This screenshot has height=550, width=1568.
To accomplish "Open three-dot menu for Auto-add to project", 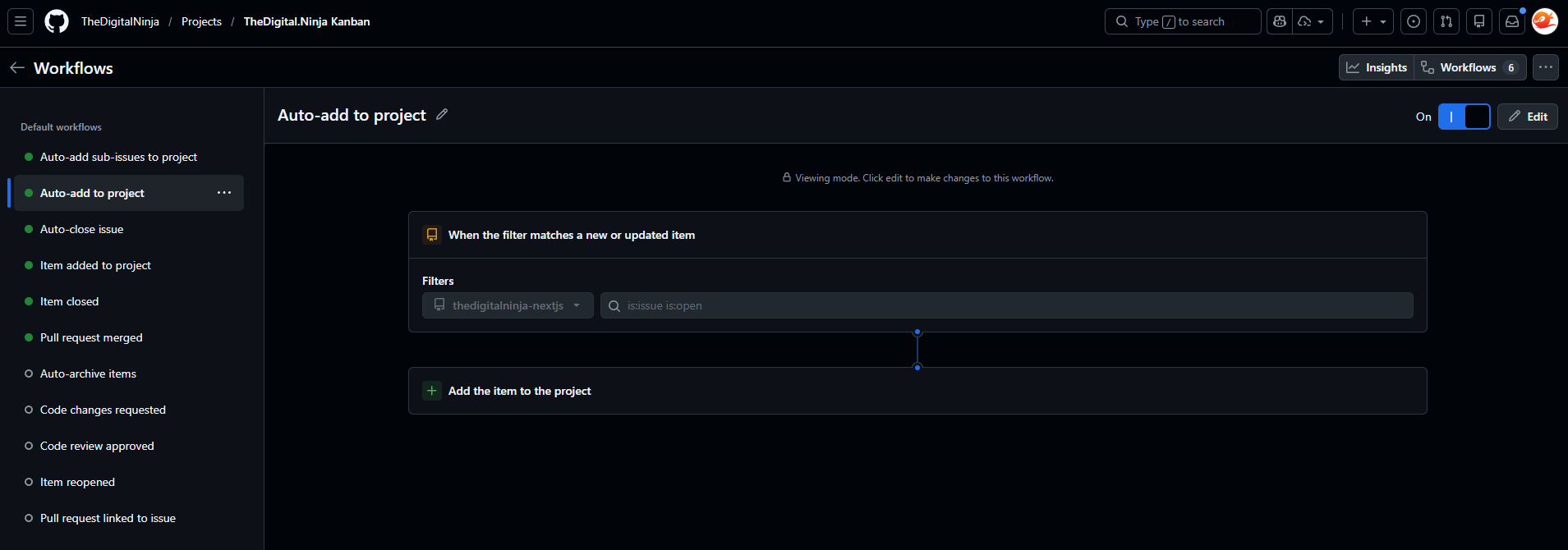I will pyautogui.click(x=224, y=193).
